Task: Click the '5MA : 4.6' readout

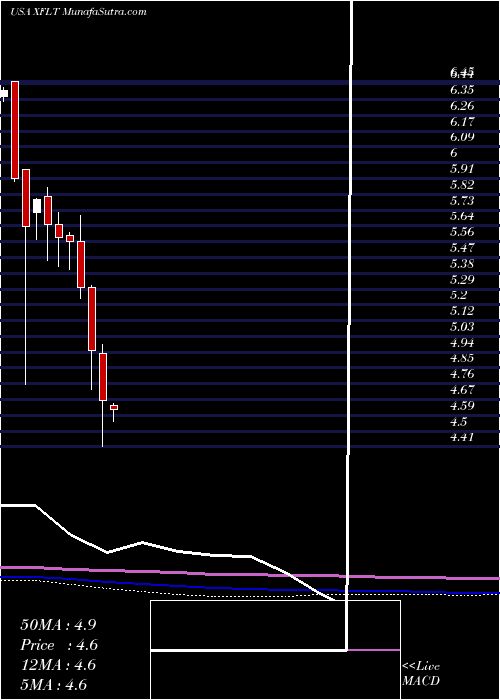Action: click(x=54, y=685)
